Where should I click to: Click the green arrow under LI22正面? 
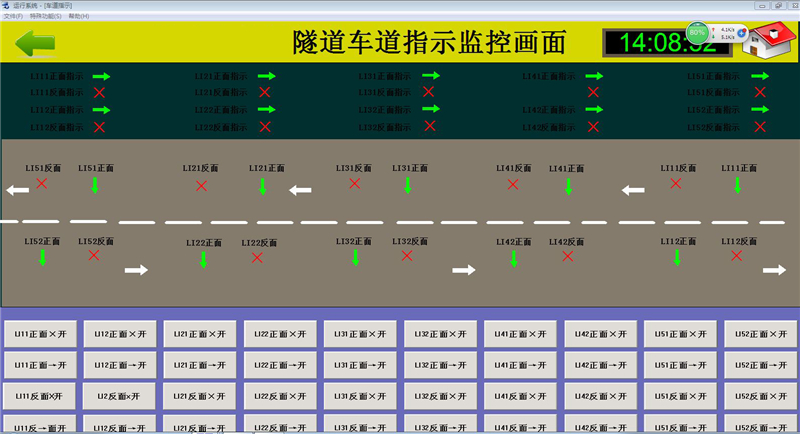click(x=203, y=259)
